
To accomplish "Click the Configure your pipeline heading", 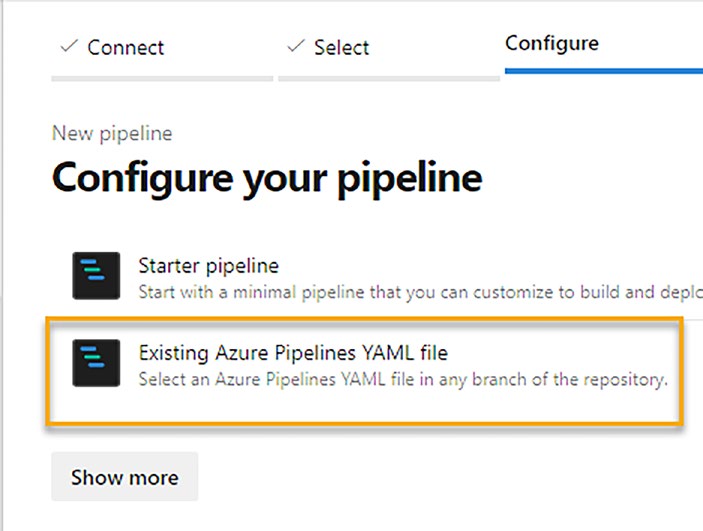I will pyautogui.click(x=267, y=179).
